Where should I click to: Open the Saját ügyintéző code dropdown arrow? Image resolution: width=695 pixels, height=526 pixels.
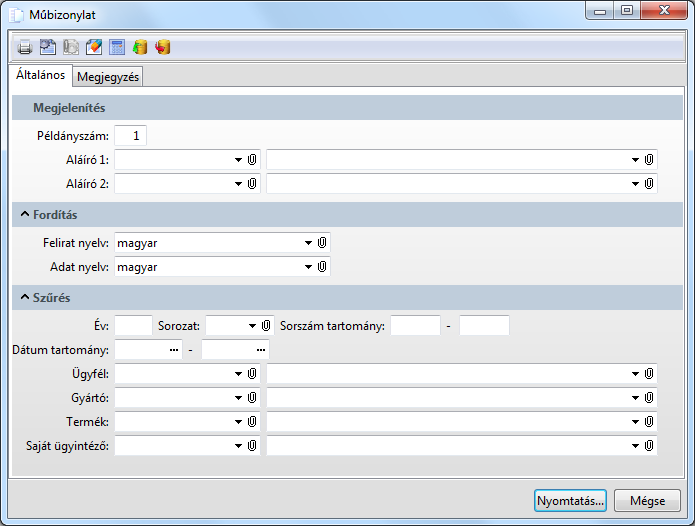tap(238, 446)
